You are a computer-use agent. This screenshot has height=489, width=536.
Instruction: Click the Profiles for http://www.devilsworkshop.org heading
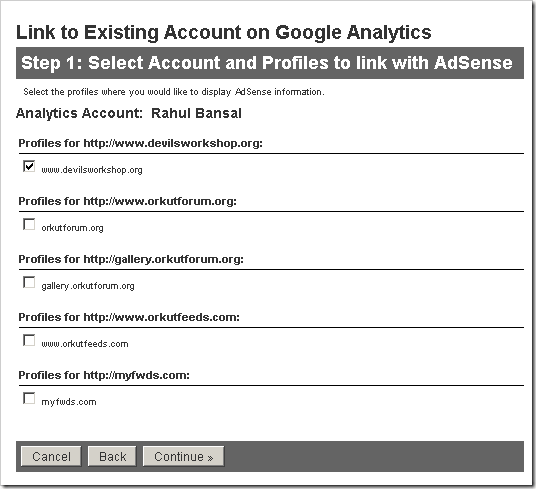point(140,143)
